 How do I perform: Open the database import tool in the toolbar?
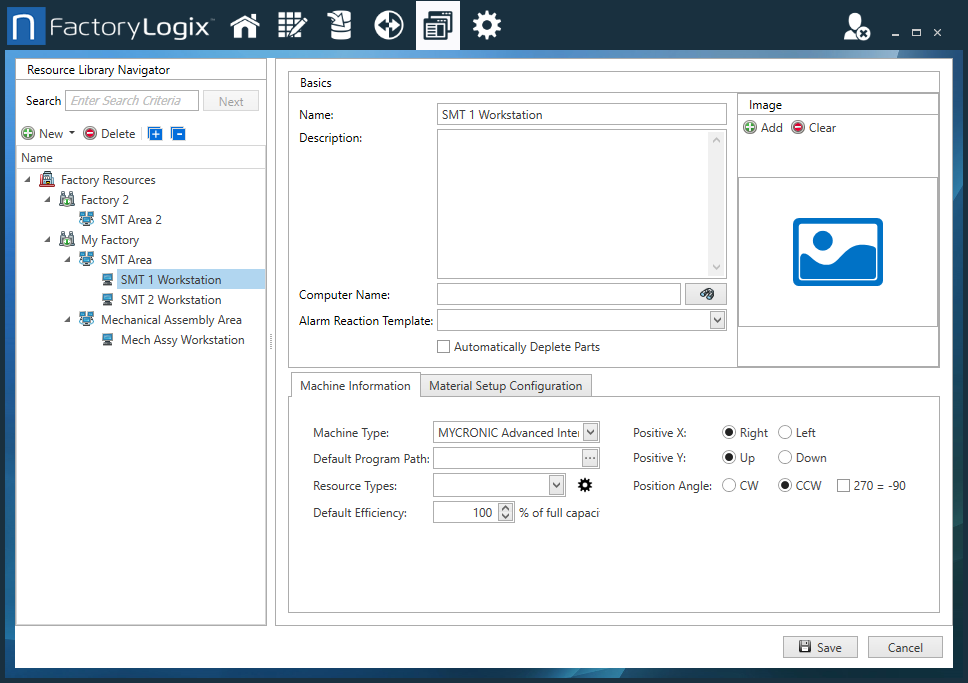tap(340, 25)
